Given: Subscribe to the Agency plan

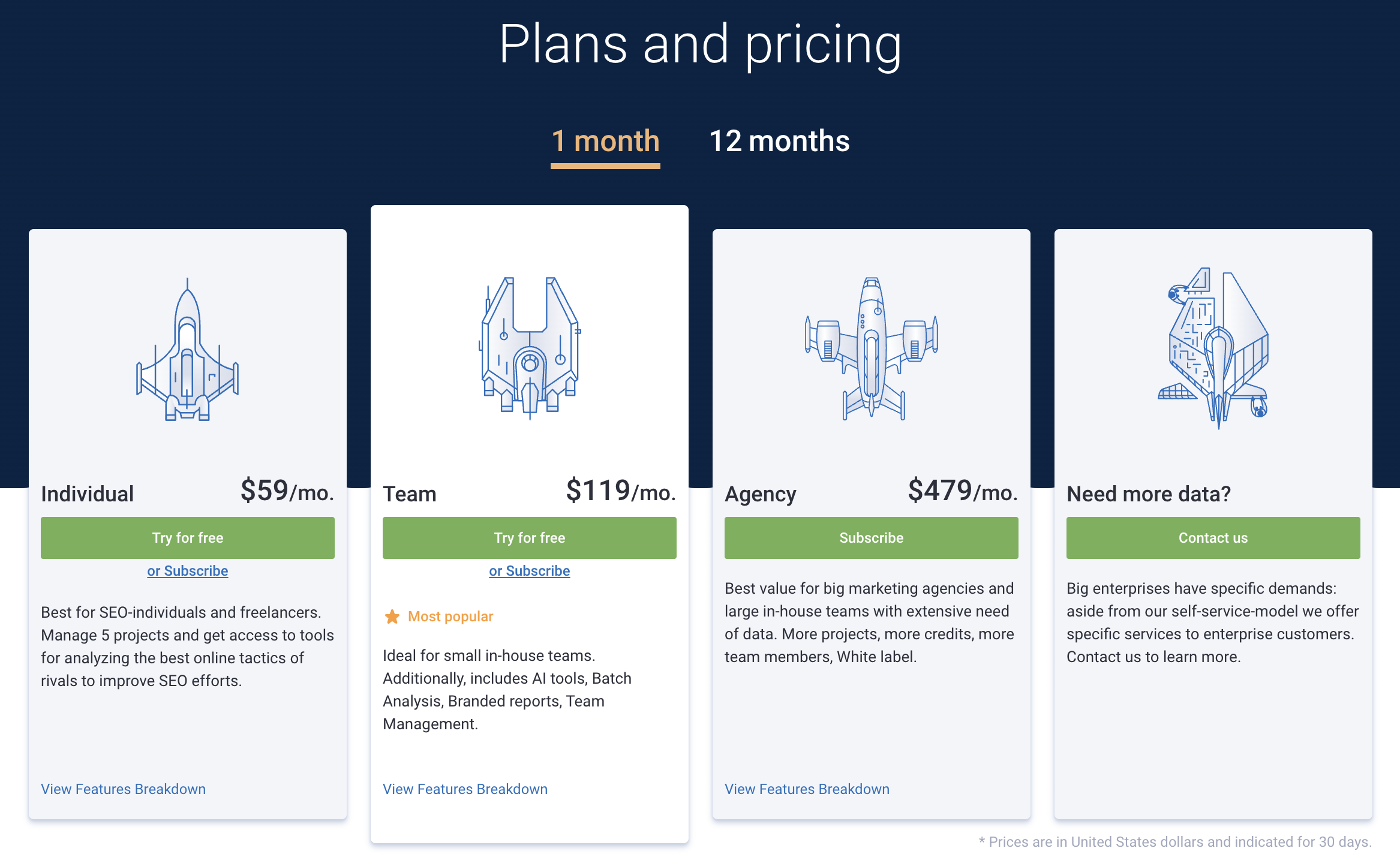Looking at the screenshot, I should pyautogui.click(x=872, y=538).
